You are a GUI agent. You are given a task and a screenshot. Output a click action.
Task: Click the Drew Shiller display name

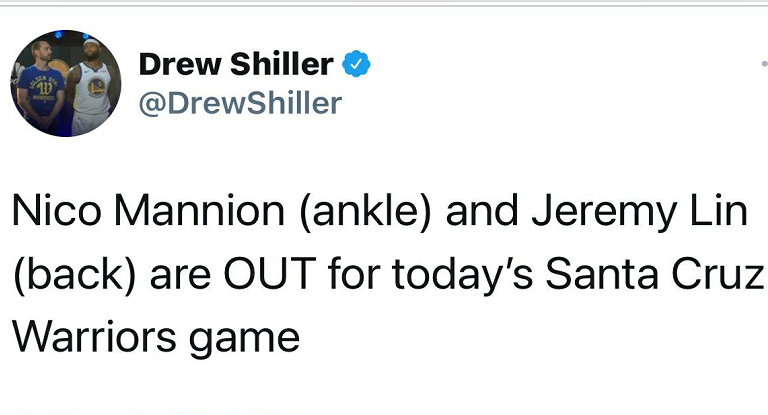pos(236,64)
